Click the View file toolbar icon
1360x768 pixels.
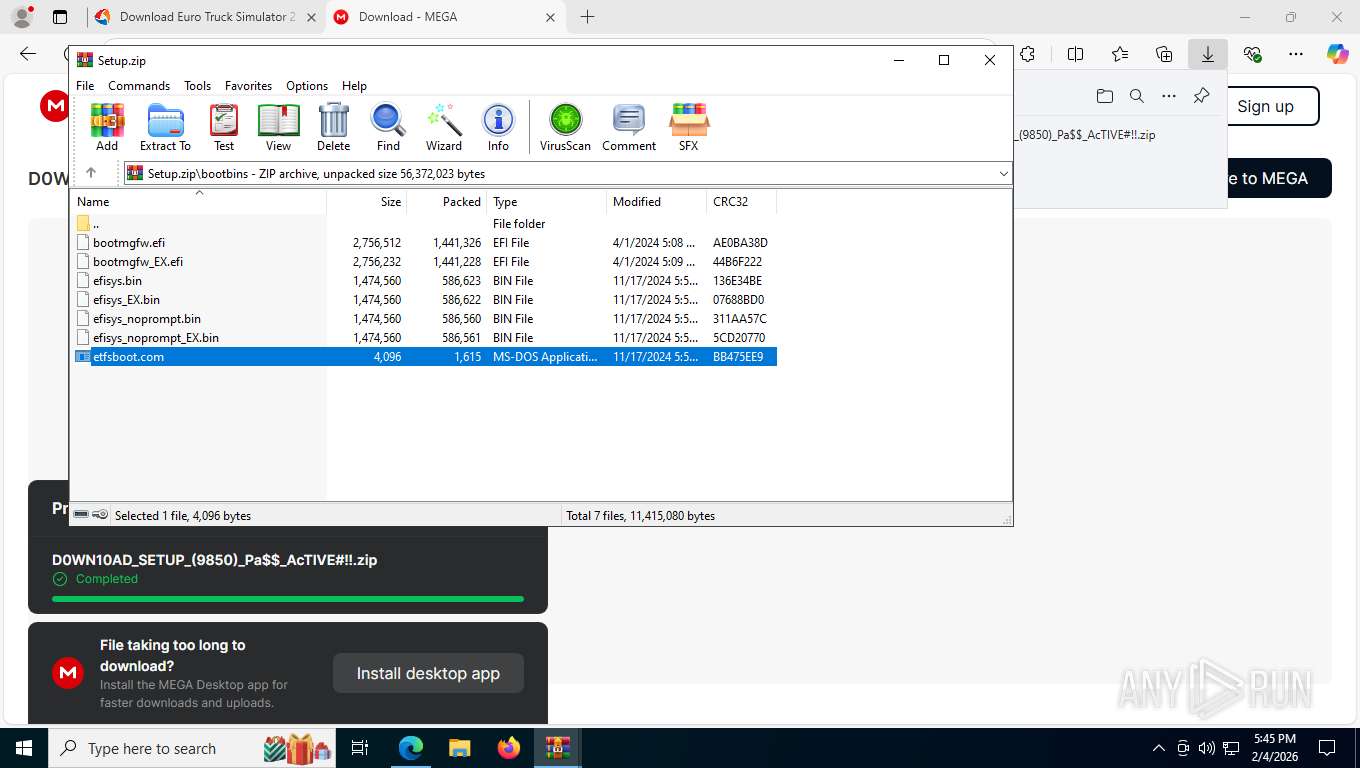click(x=278, y=127)
